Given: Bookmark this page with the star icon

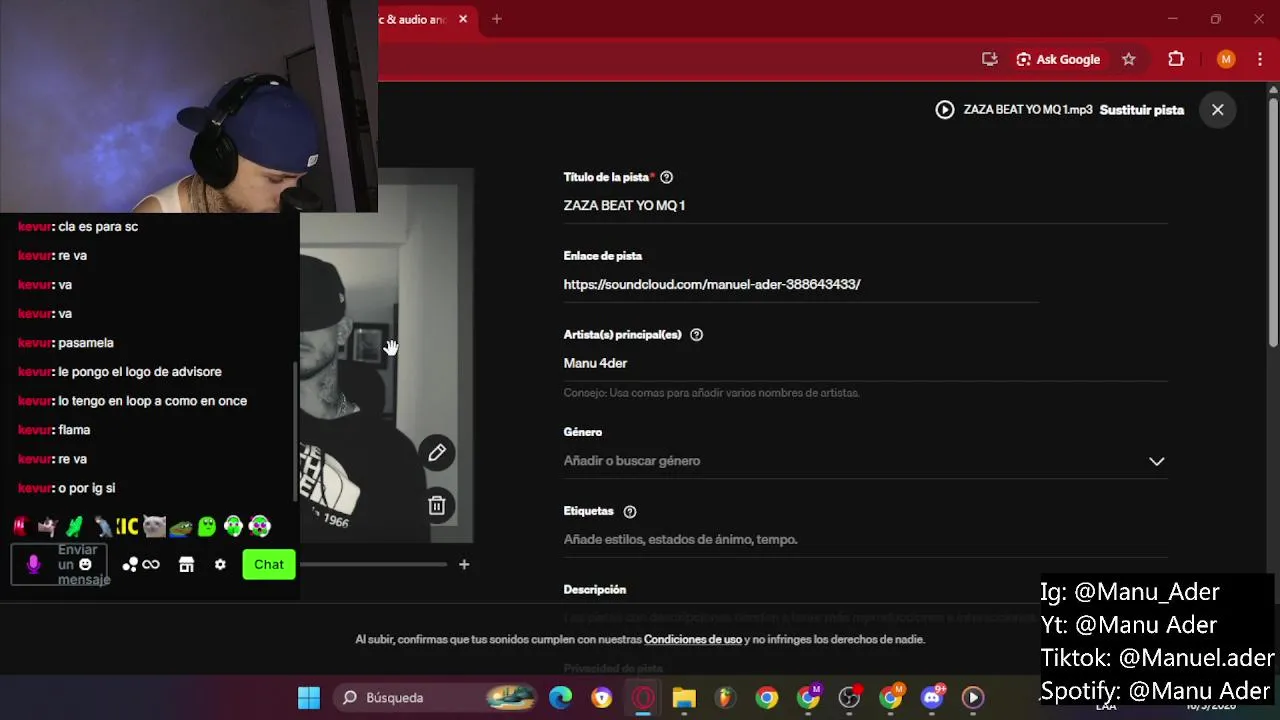Looking at the screenshot, I should pos(1128,59).
